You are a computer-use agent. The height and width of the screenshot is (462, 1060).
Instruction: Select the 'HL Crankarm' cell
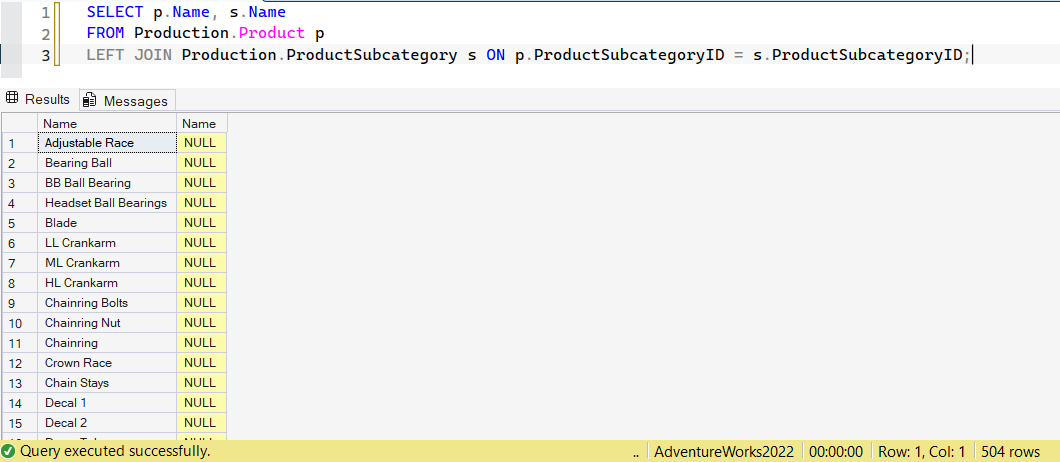[x=107, y=283]
